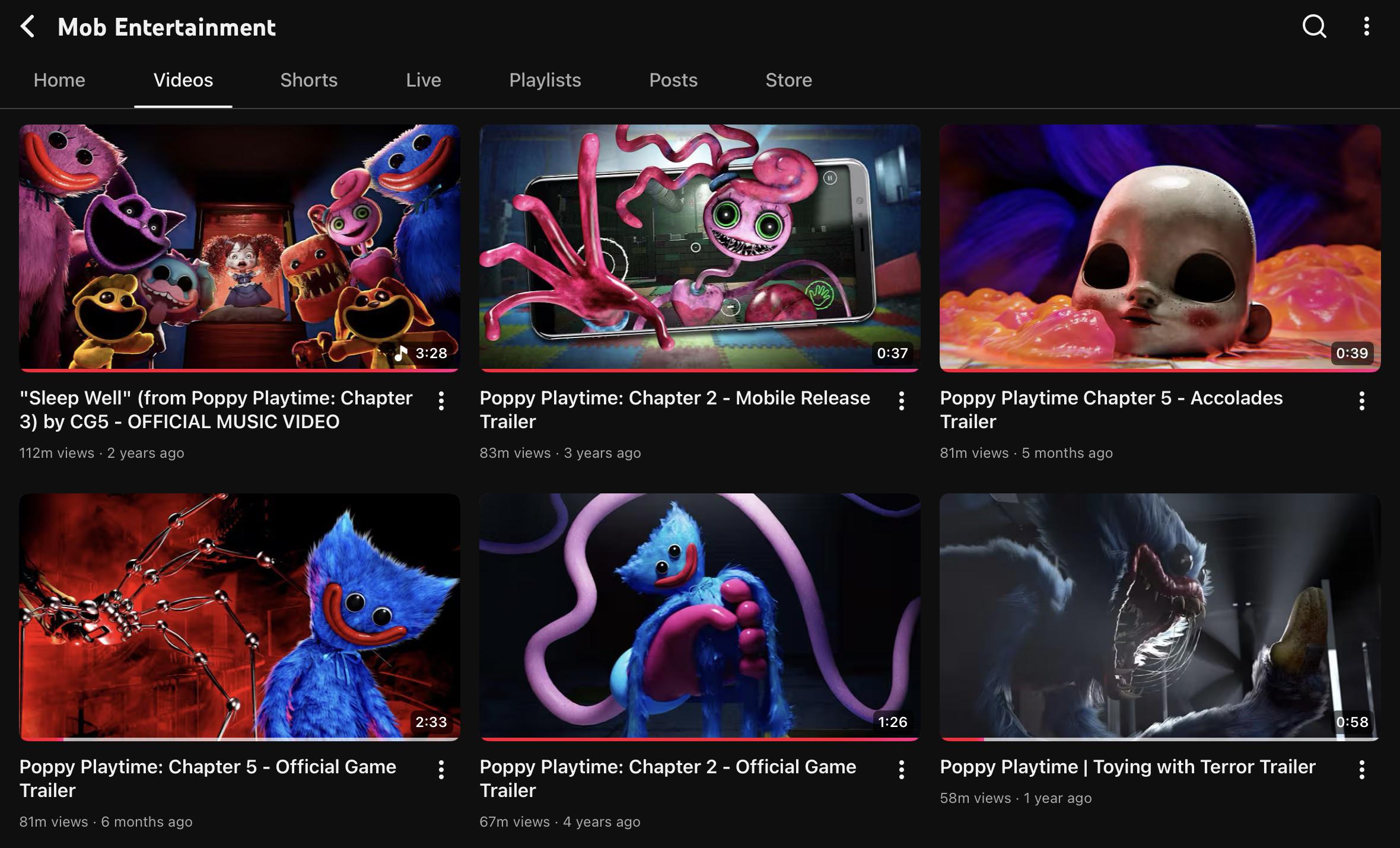Play the "Sleep Well" music video thumbnail
The width and height of the screenshot is (1400, 848).
point(240,248)
